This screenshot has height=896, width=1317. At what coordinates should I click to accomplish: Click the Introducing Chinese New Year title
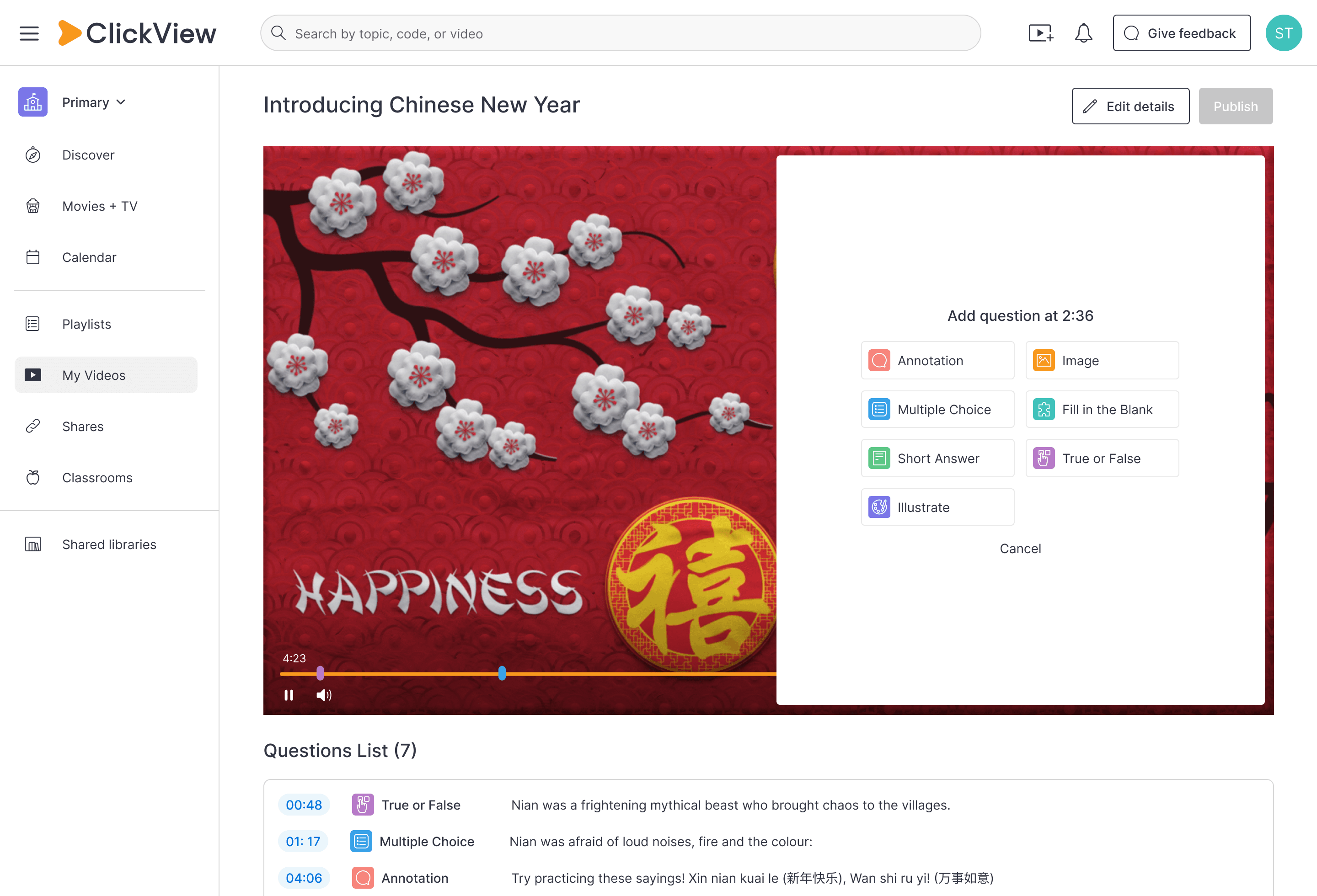[422, 105]
